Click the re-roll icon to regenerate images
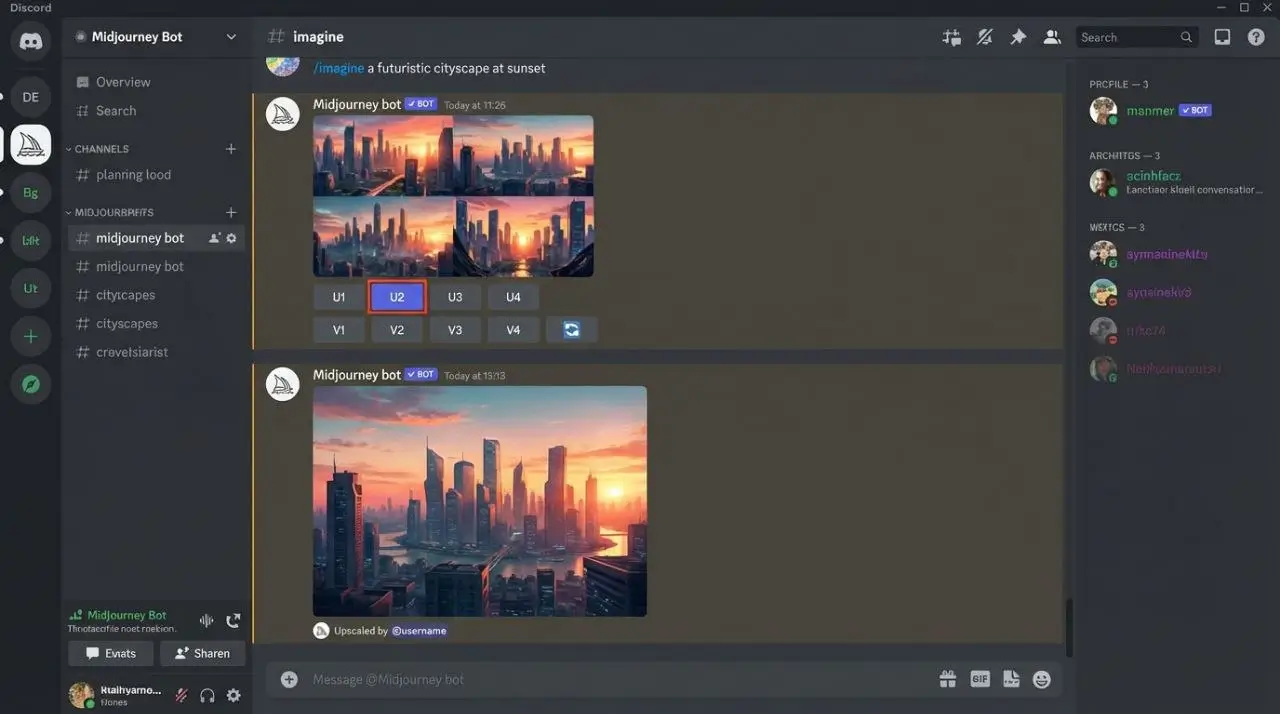This screenshot has width=1280, height=714. (571, 329)
